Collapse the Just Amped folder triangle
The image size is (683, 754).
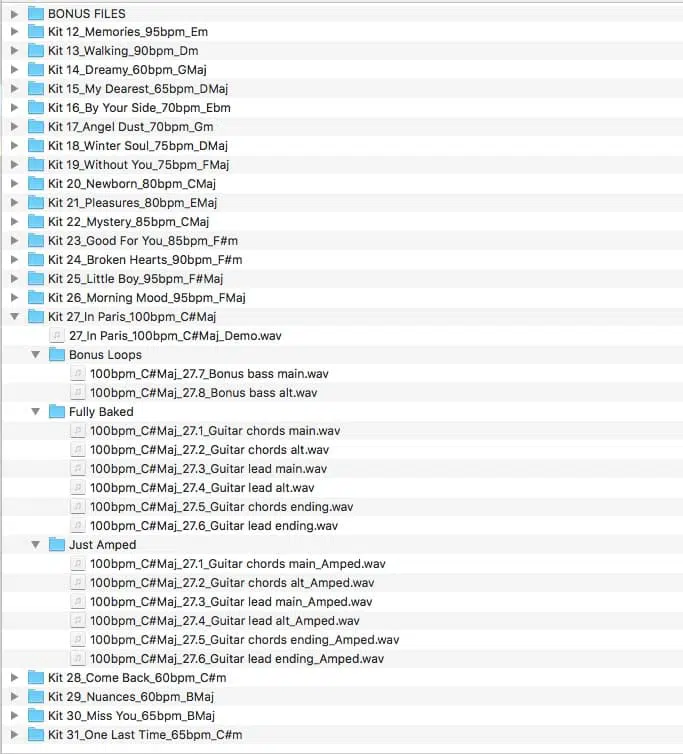coord(36,544)
